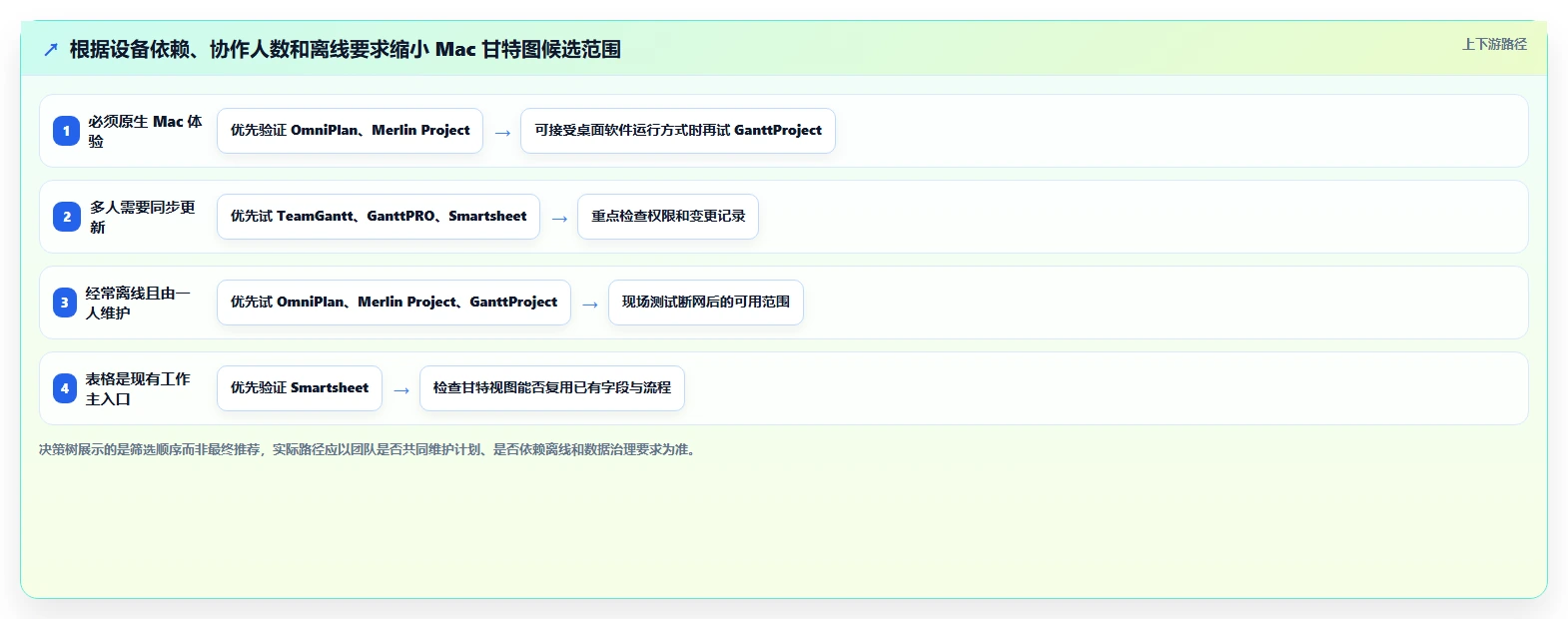Click the arrow after 优先试 TeamGantt、GanttPRO、Smartsheet
The width and height of the screenshot is (1568, 619).
pyautogui.click(x=559, y=219)
